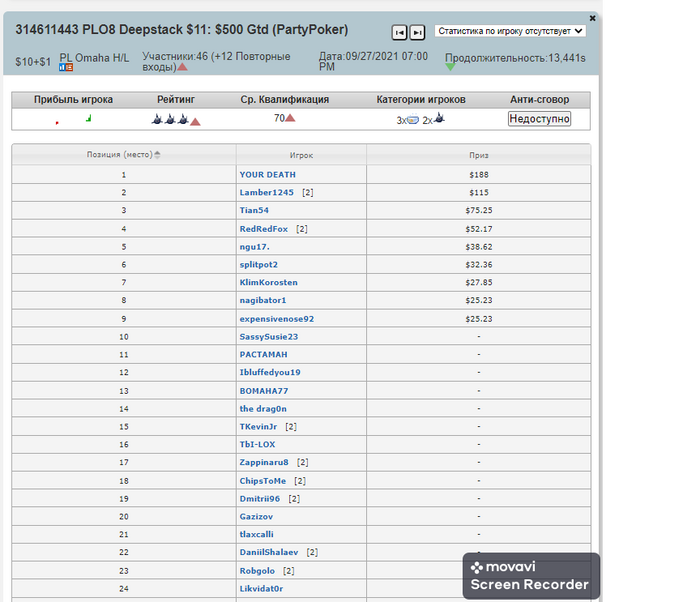Click the fish player category icon
Image resolution: width=700 pixels, height=602 pixels.
(x=413, y=119)
